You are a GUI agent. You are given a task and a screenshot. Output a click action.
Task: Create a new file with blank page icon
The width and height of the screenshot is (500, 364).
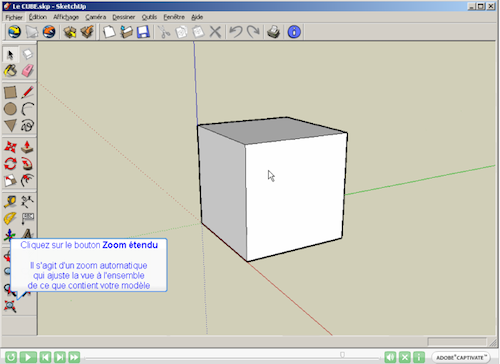click(109, 32)
